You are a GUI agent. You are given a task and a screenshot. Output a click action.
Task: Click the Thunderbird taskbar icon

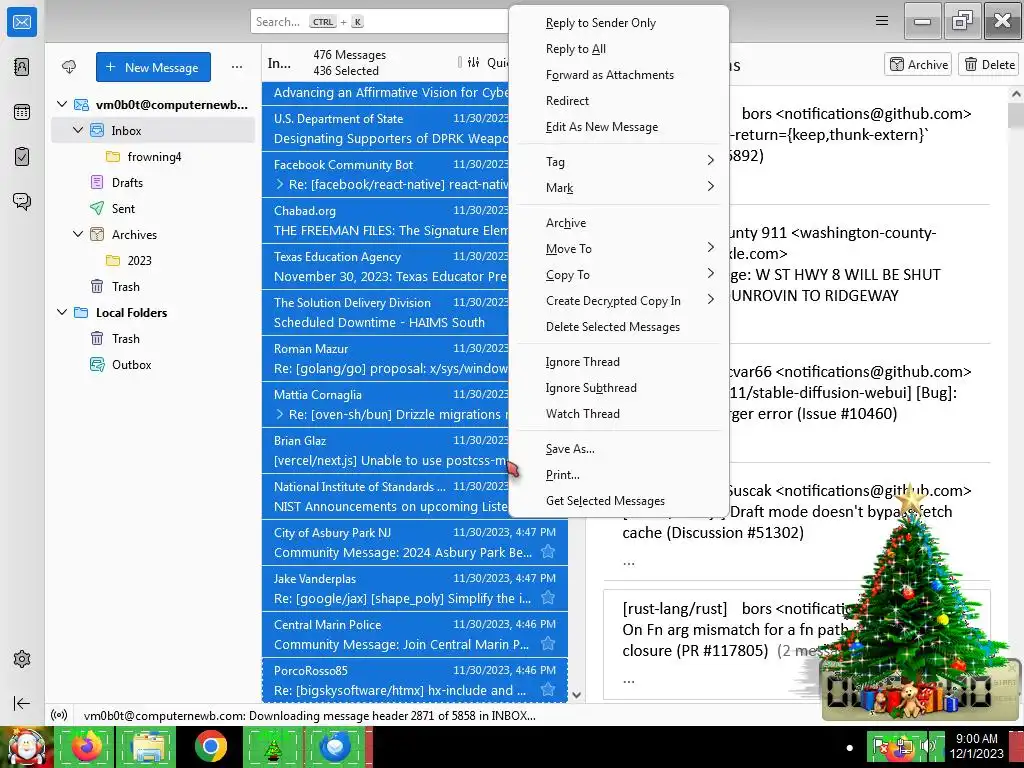[334, 746]
